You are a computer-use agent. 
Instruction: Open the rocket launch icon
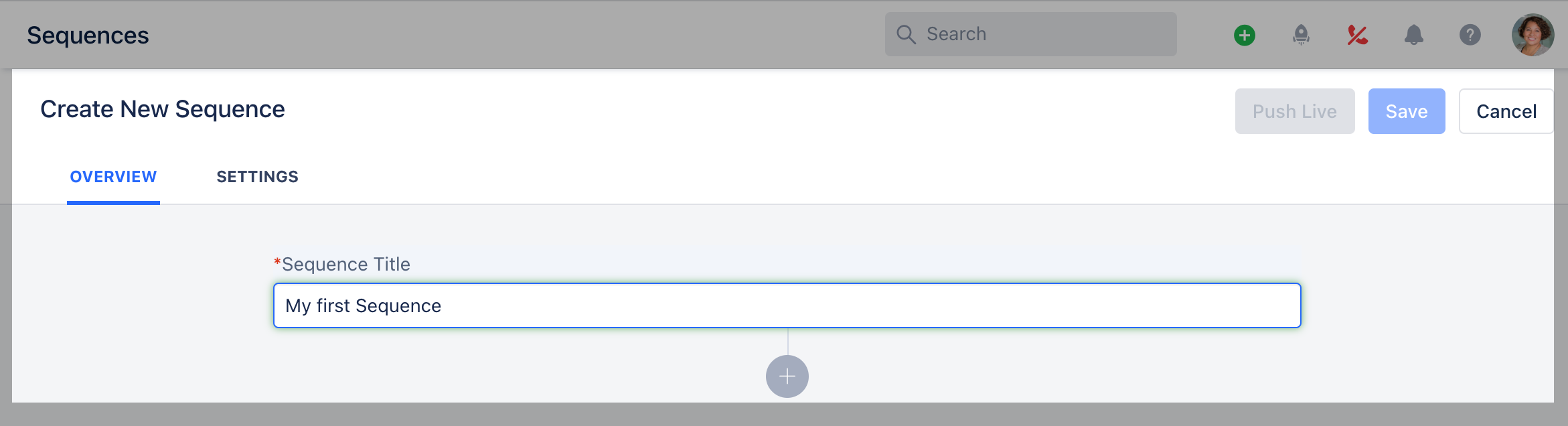coord(1301,35)
